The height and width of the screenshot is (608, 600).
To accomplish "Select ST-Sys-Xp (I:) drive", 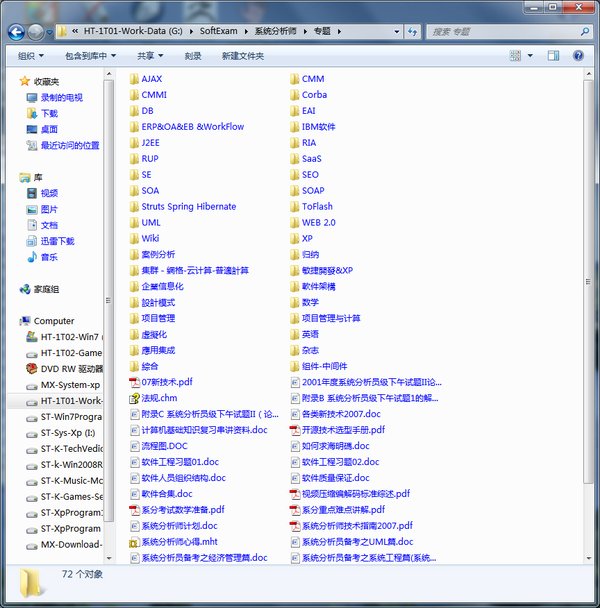I will click(61, 433).
